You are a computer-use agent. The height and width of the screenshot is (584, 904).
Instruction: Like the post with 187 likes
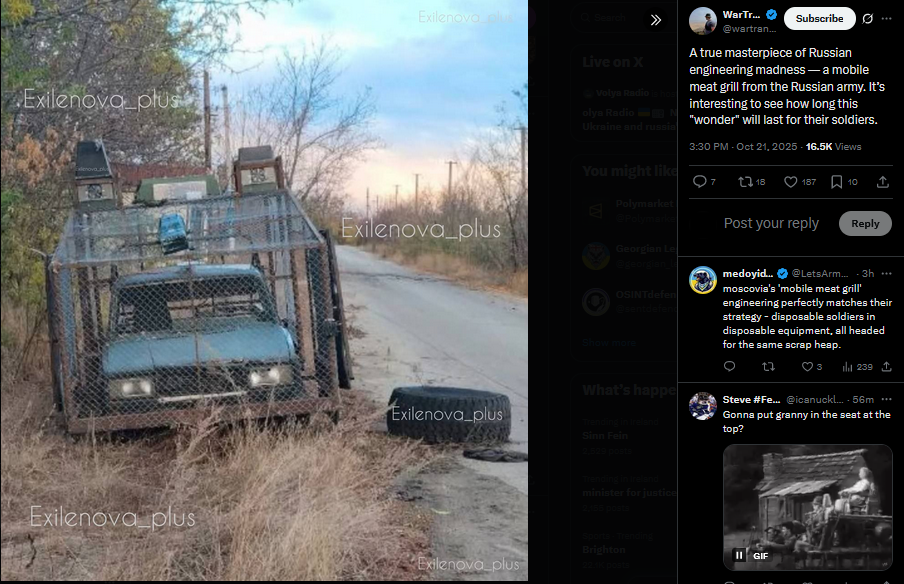tap(800, 182)
